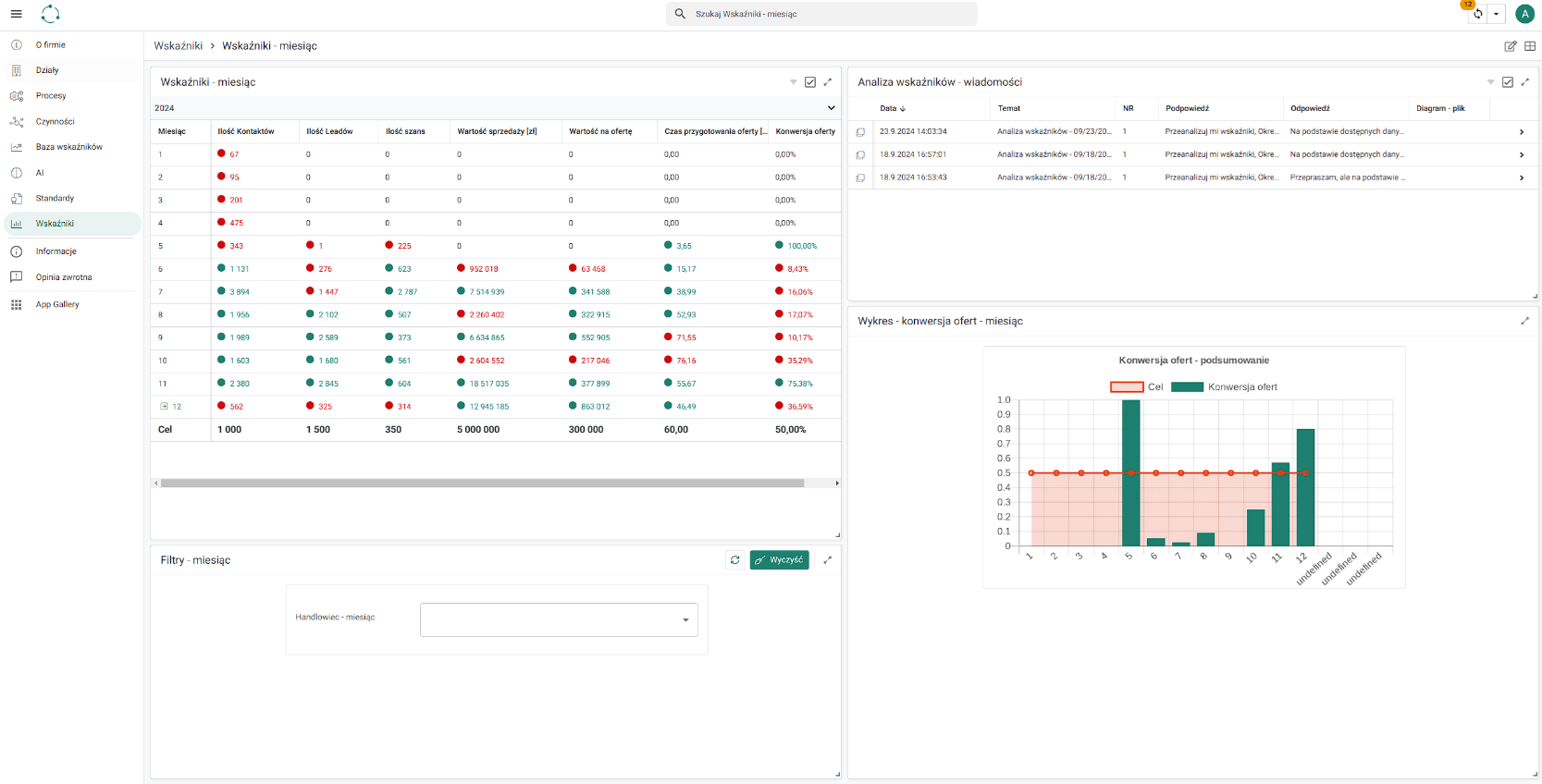
Task: Sort by Ilość Kontaktów column header
Action: pyautogui.click(x=246, y=131)
